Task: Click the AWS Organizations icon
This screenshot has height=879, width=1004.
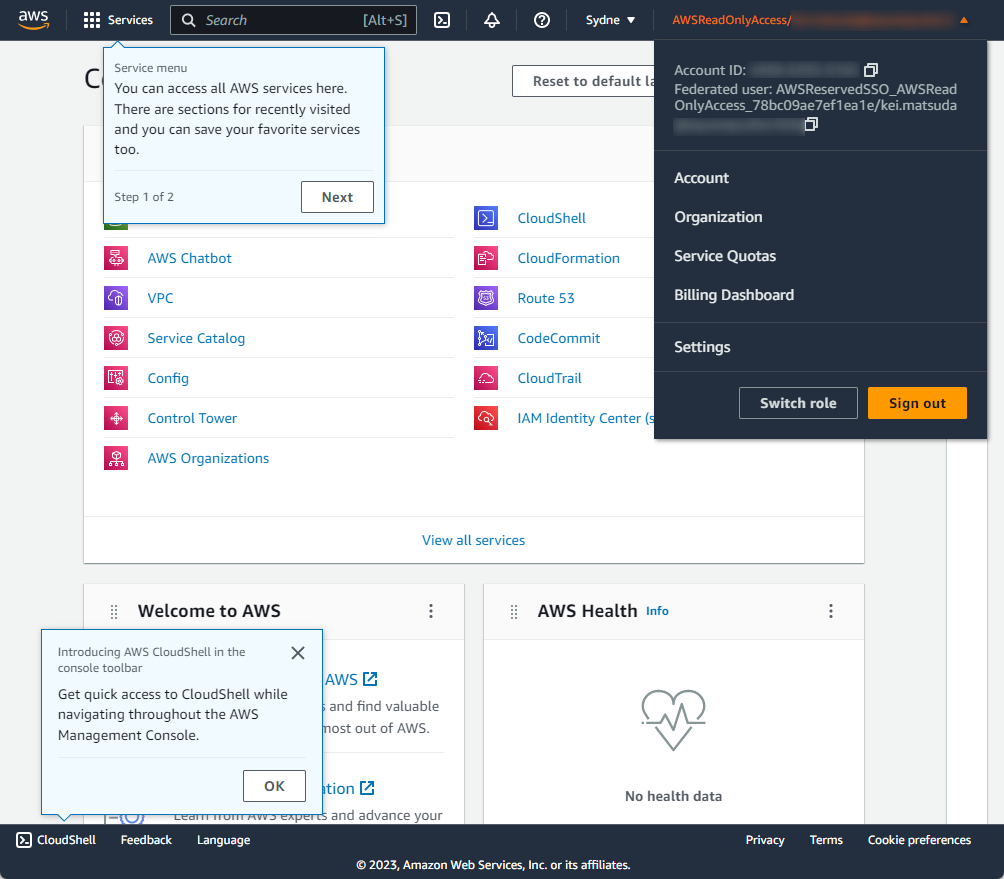Action: [x=116, y=458]
